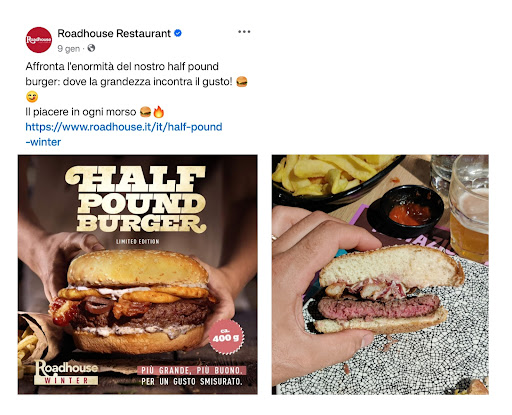Click the beer glass in the photo
The width and height of the screenshot is (512, 415).
coord(469,208)
